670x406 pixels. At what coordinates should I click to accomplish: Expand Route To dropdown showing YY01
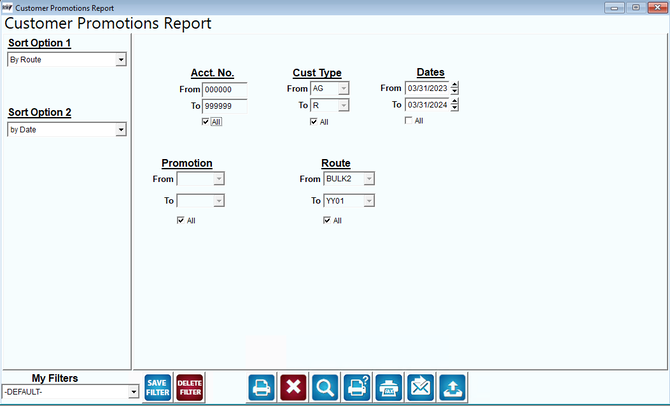(x=369, y=200)
